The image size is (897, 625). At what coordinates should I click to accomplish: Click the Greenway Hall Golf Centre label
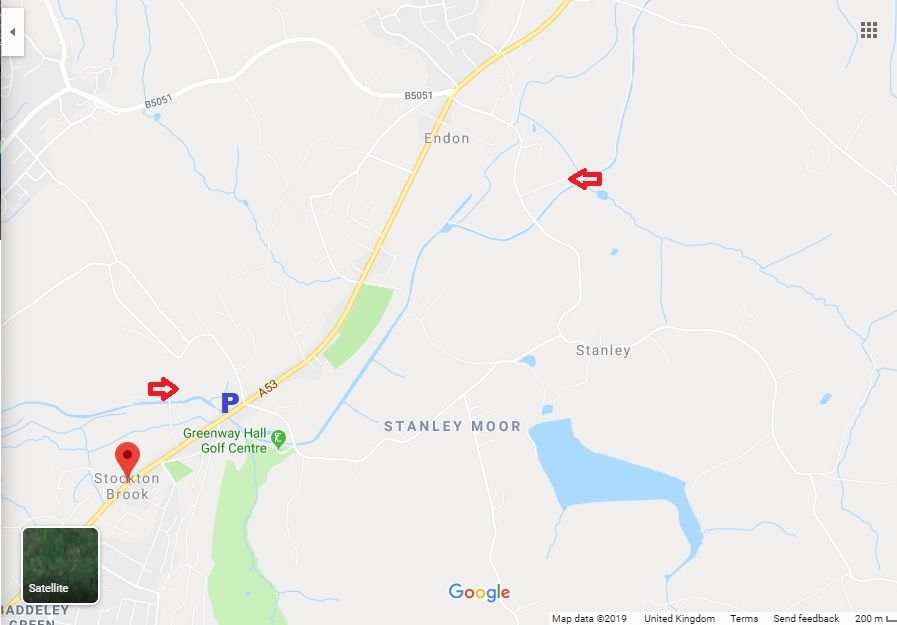225,440
